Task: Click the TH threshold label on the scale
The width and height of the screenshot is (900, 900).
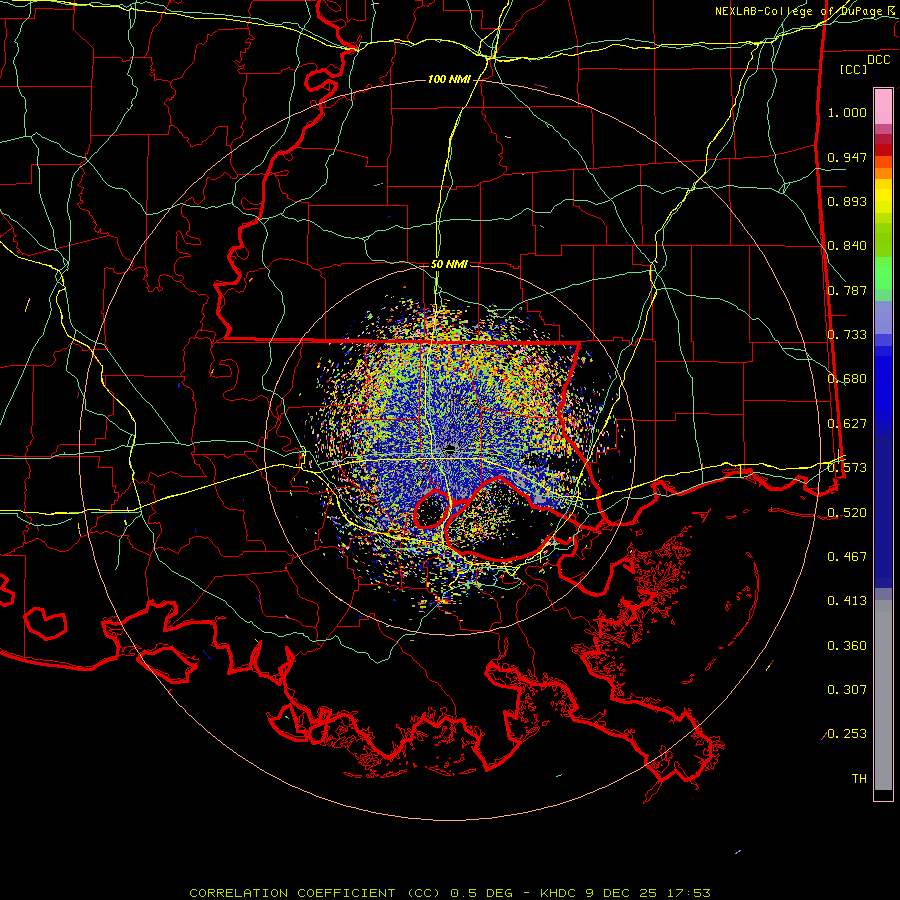Action: 859,779
